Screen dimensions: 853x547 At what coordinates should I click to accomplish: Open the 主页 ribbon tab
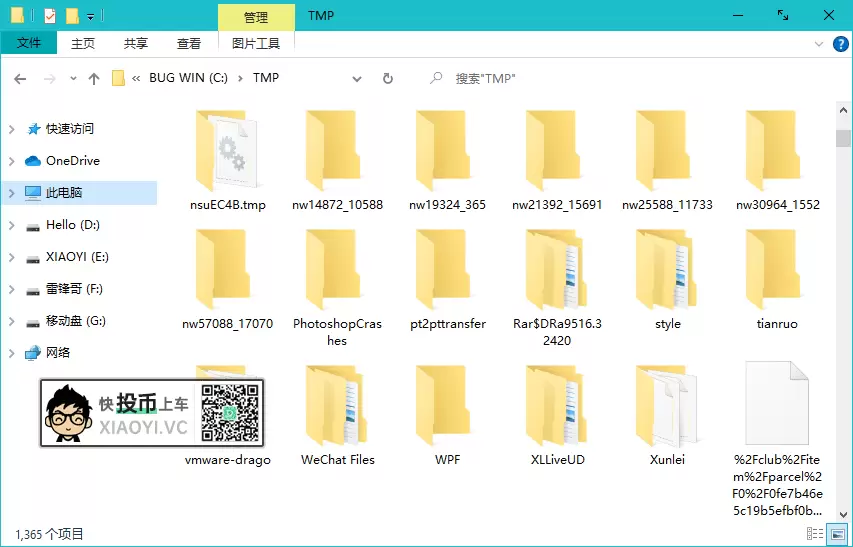pos(83,43)
